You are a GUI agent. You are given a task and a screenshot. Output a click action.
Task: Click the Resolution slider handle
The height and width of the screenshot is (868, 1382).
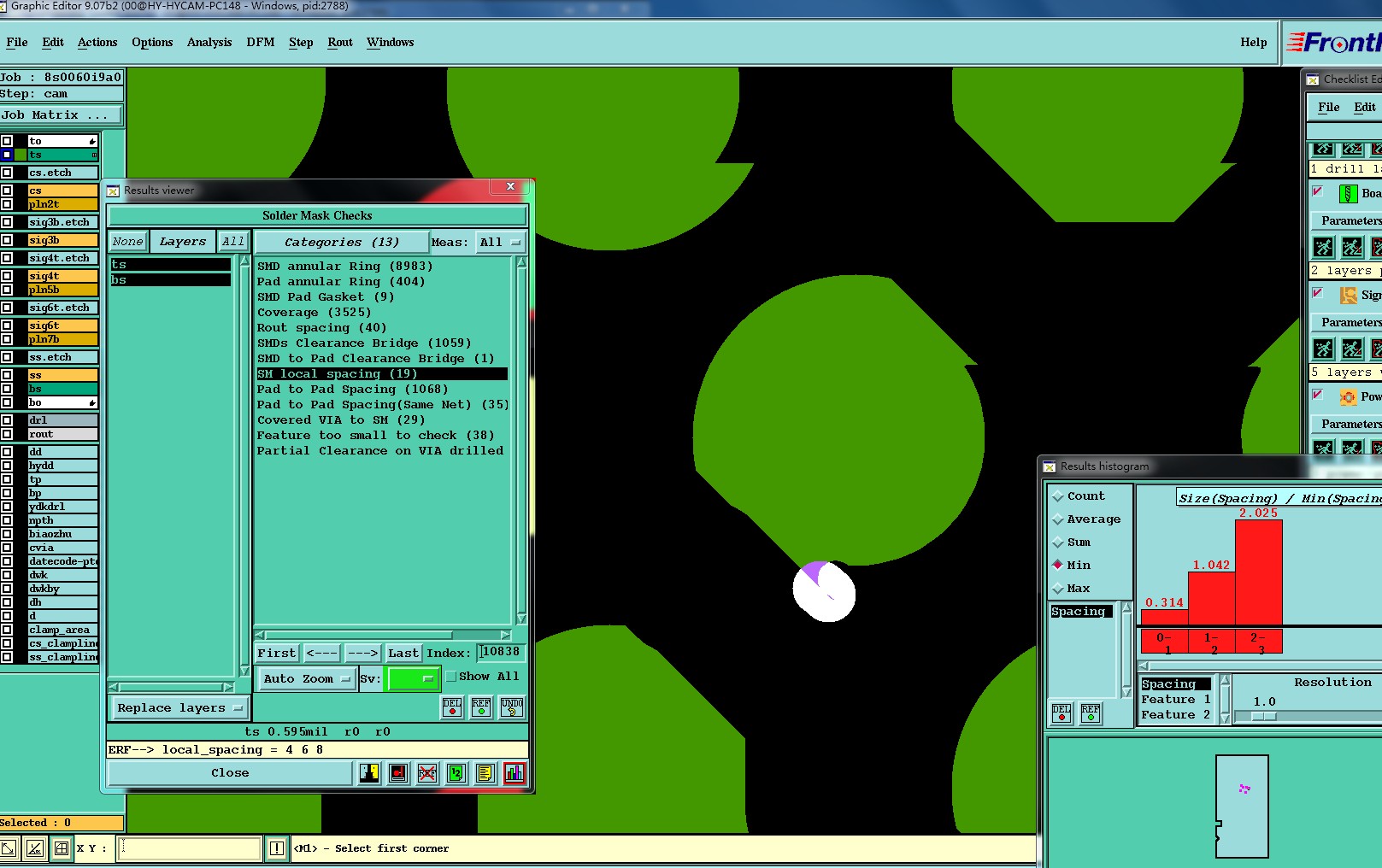point(1264,717)
